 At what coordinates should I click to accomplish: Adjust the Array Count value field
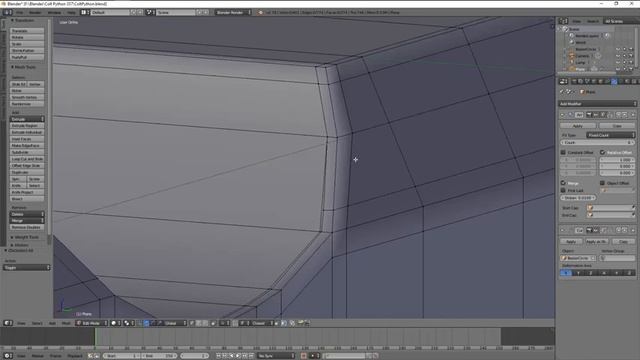click(x=597, y=142)
